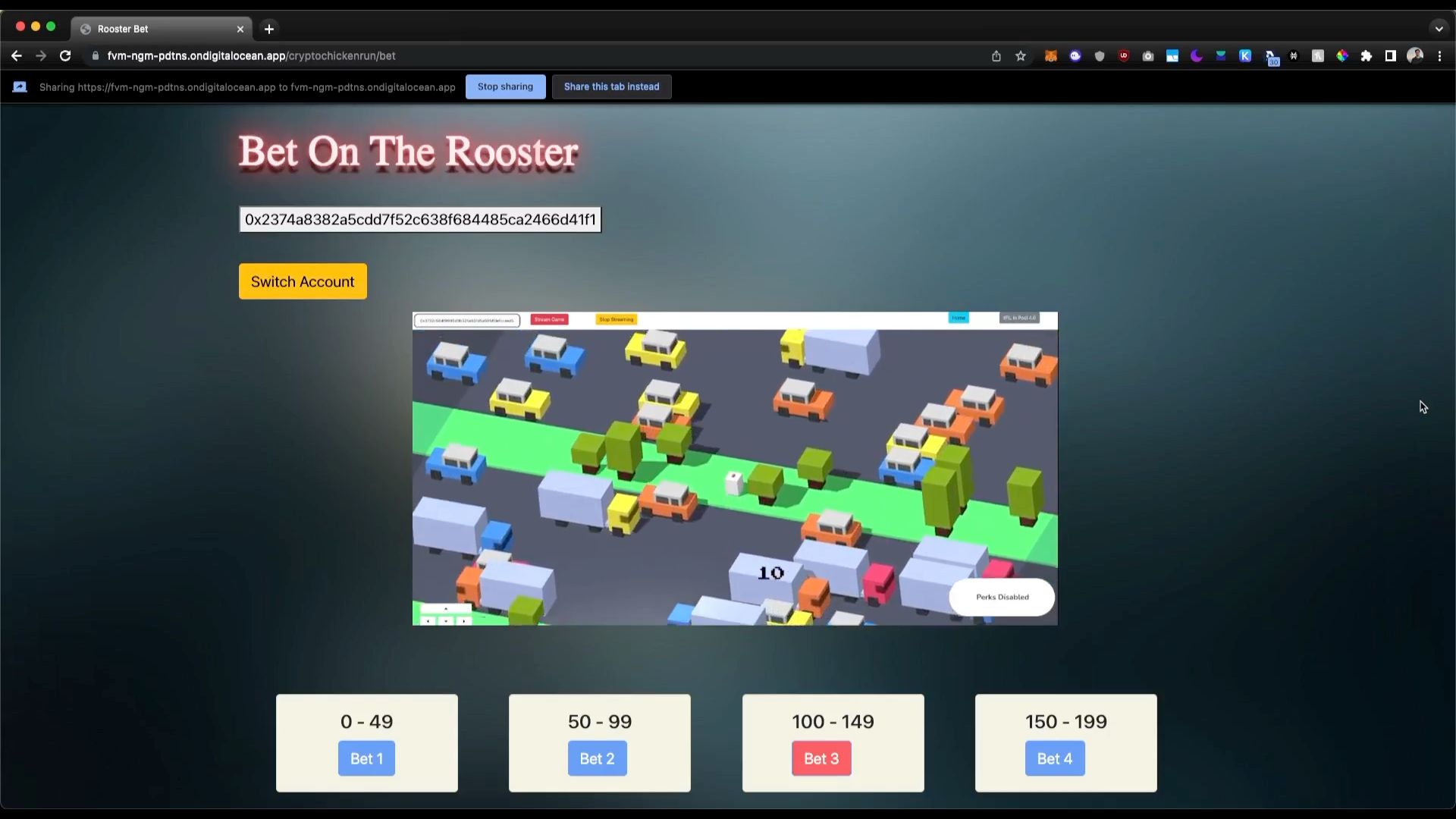Click the game stream video
1456x819 pixels.
click(735, 469)
